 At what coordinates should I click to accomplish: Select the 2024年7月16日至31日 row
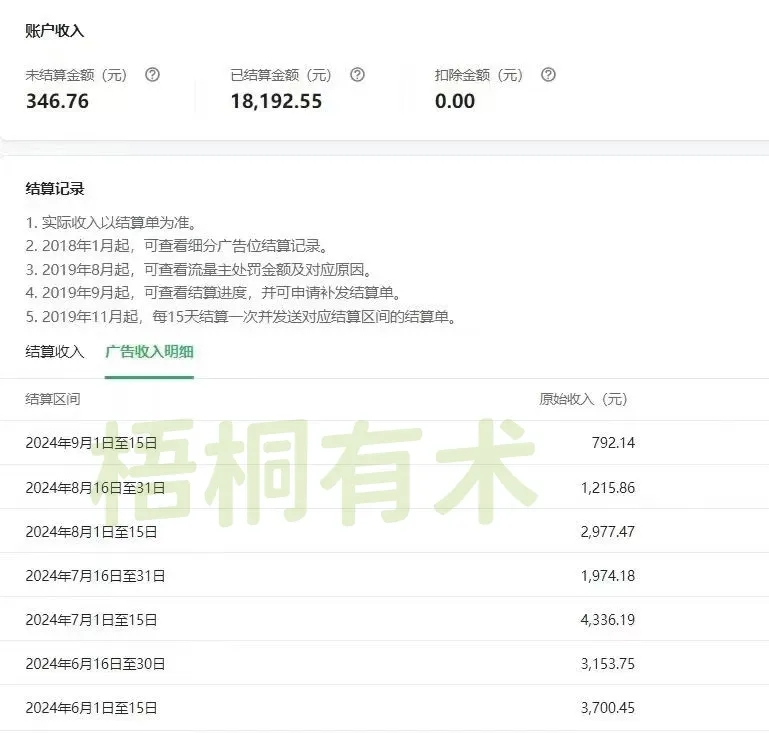pyautogui.click(x=95, y=576)
